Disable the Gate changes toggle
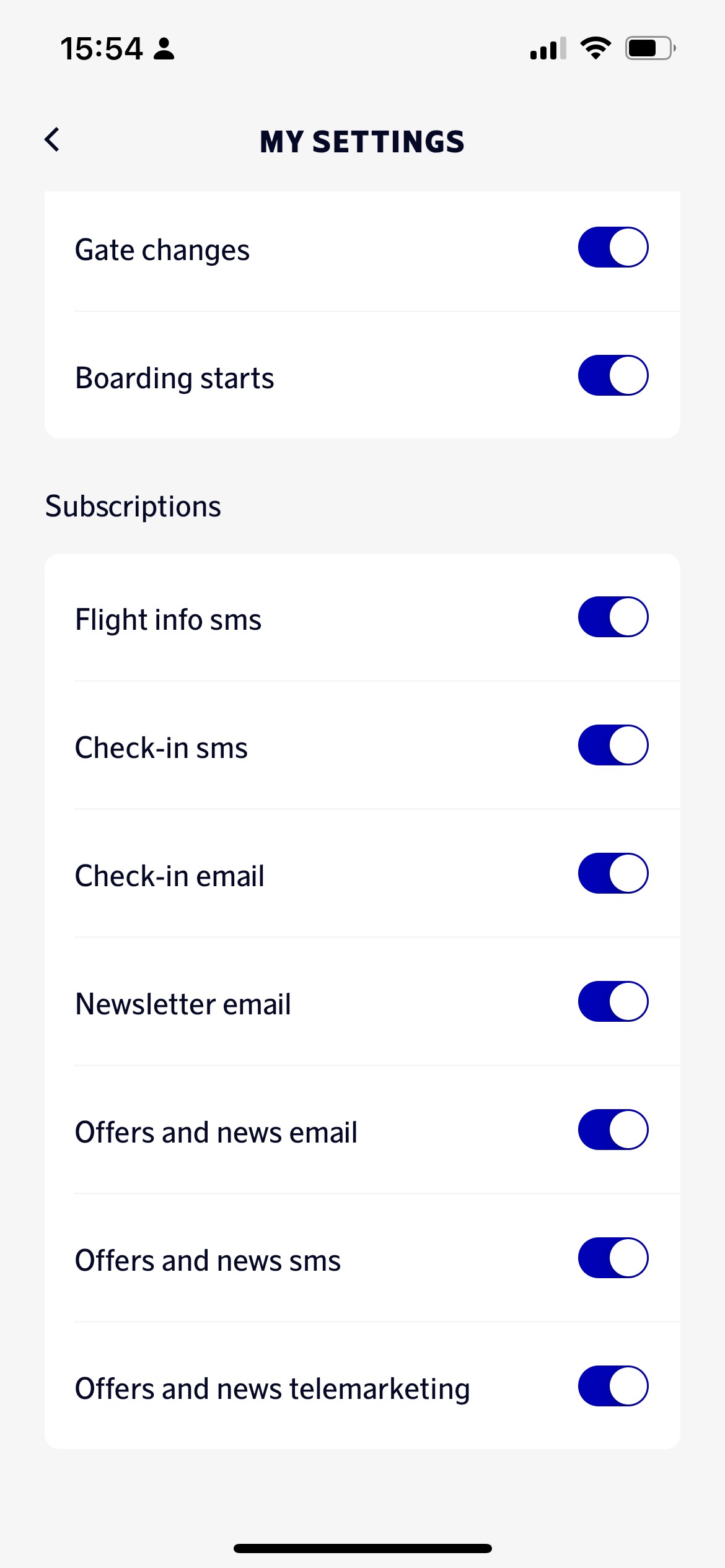Image resolution: width=725 pixels, height=1568 pixels. click(x=613, y=247)
